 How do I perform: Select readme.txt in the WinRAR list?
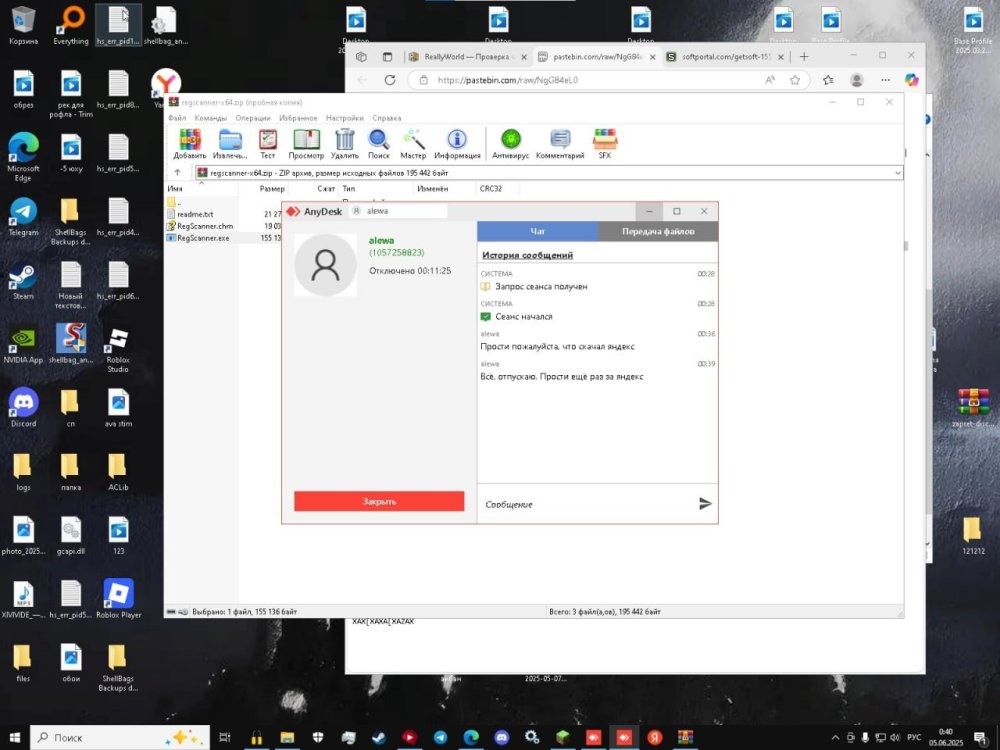pos(195,214)
